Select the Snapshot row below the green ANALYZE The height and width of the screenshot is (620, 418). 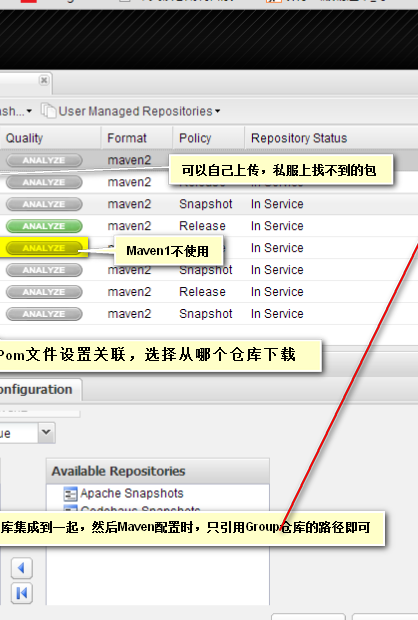pos(209,270)
